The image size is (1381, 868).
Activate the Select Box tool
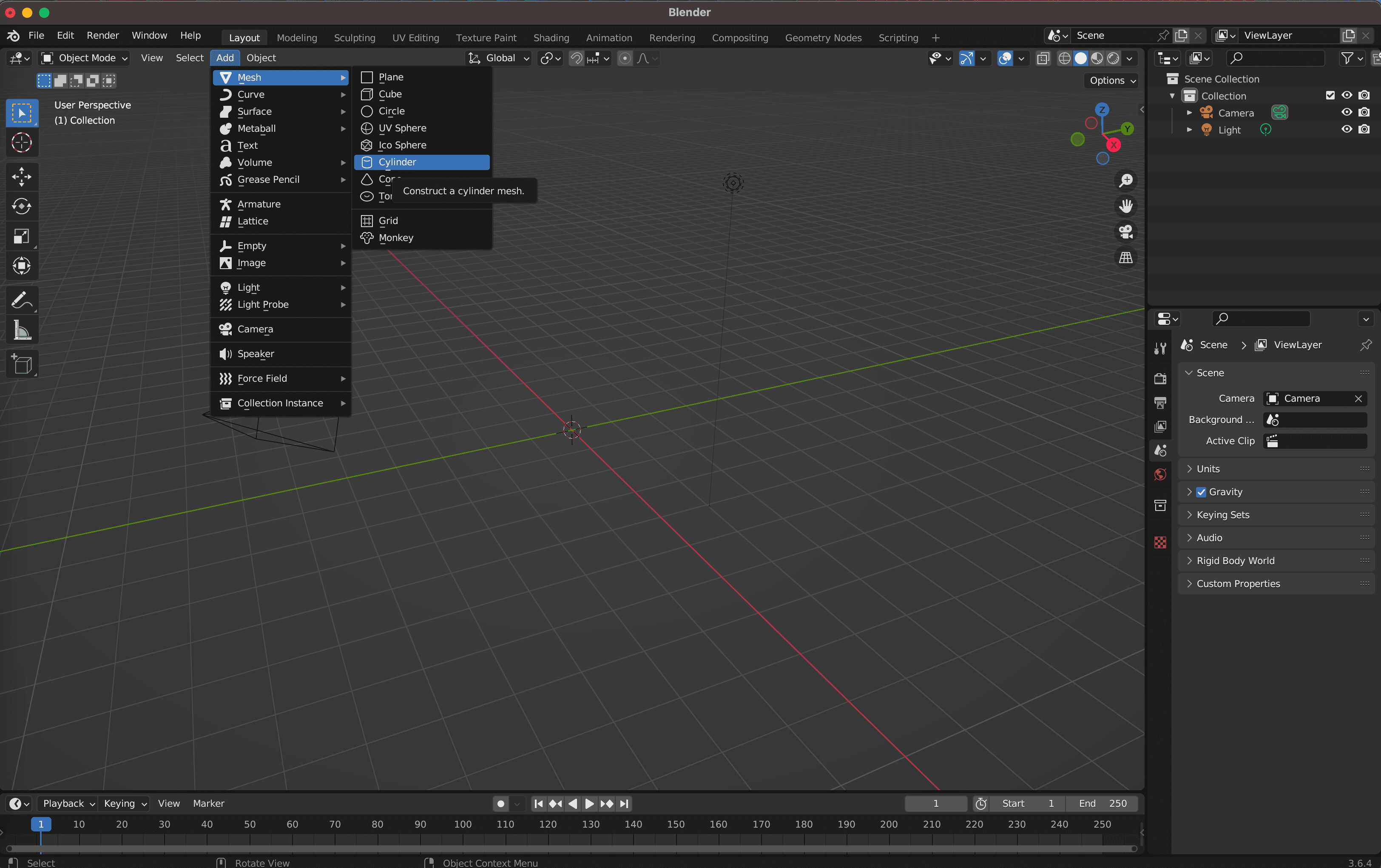pos(22,112)
